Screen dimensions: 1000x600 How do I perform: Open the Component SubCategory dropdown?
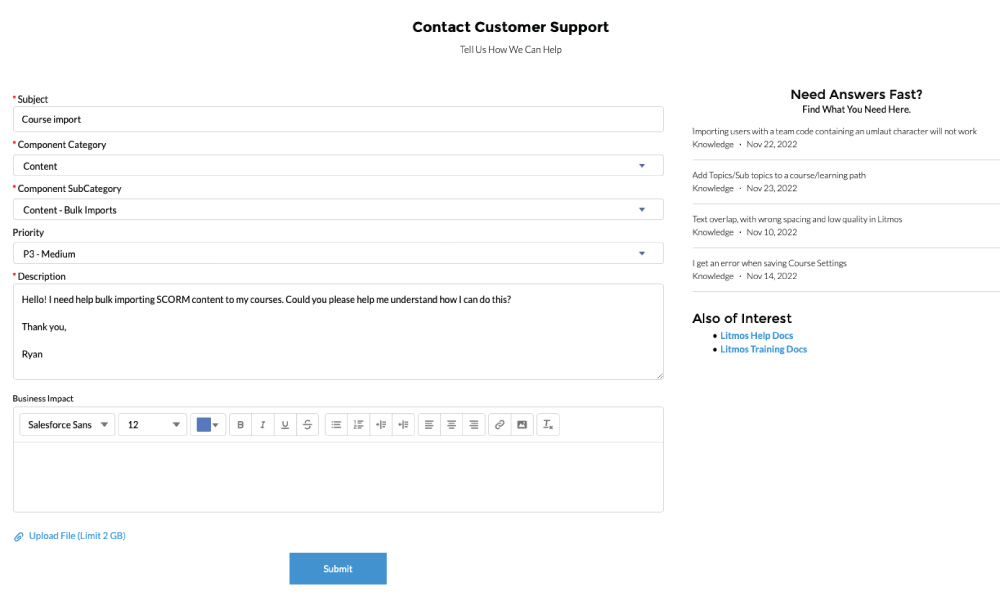click(x=338, y=210)
